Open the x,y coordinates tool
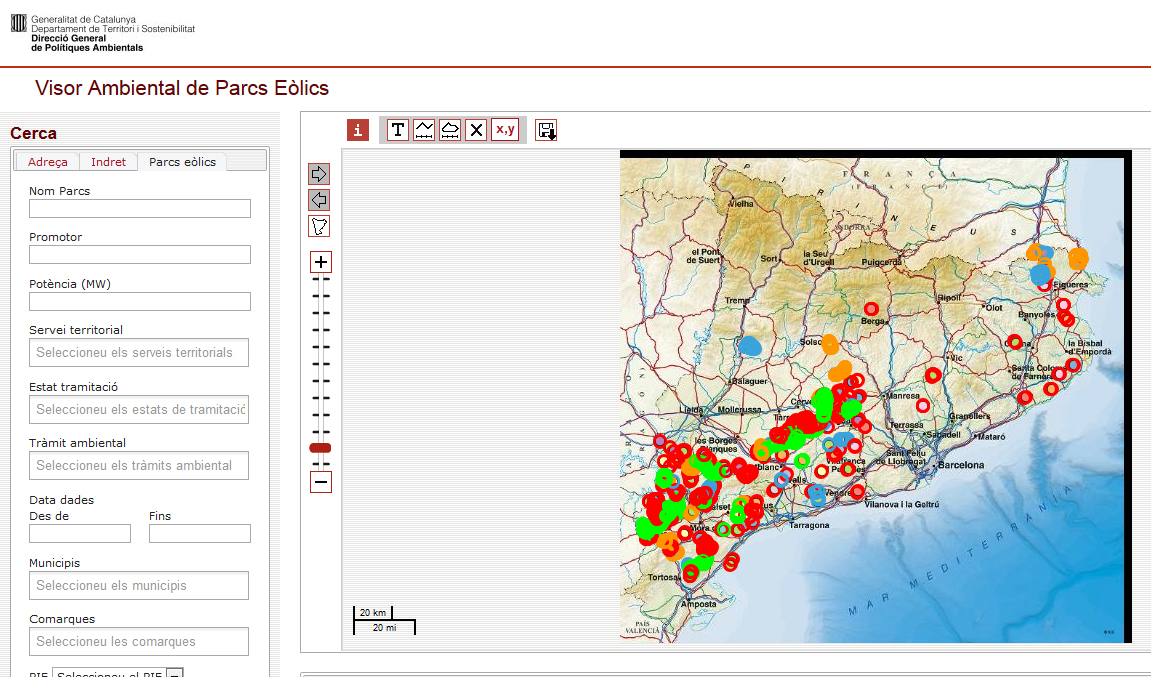The width and height of the screenshot is (1151, 677). pos(505,130)
